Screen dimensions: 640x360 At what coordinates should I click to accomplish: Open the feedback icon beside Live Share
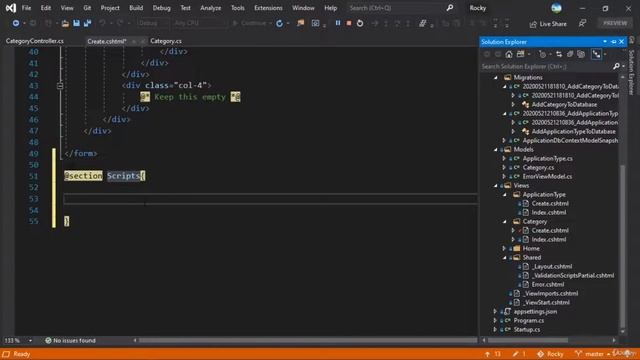(582, 24)
